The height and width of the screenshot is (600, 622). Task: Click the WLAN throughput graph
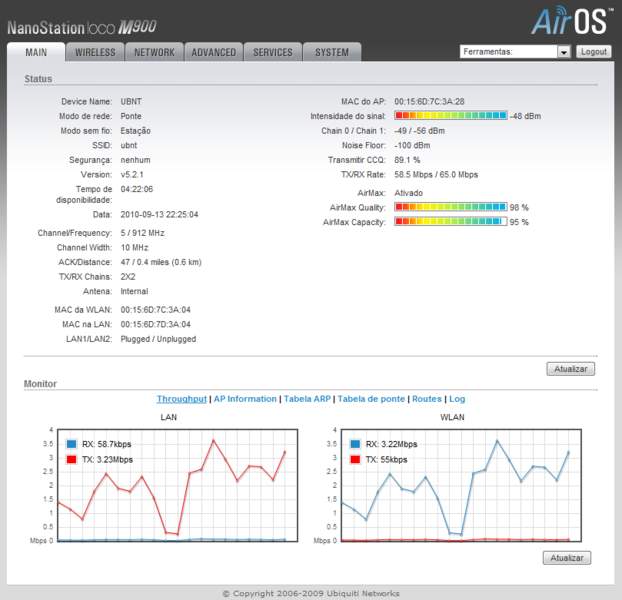[x=461, y=485]
